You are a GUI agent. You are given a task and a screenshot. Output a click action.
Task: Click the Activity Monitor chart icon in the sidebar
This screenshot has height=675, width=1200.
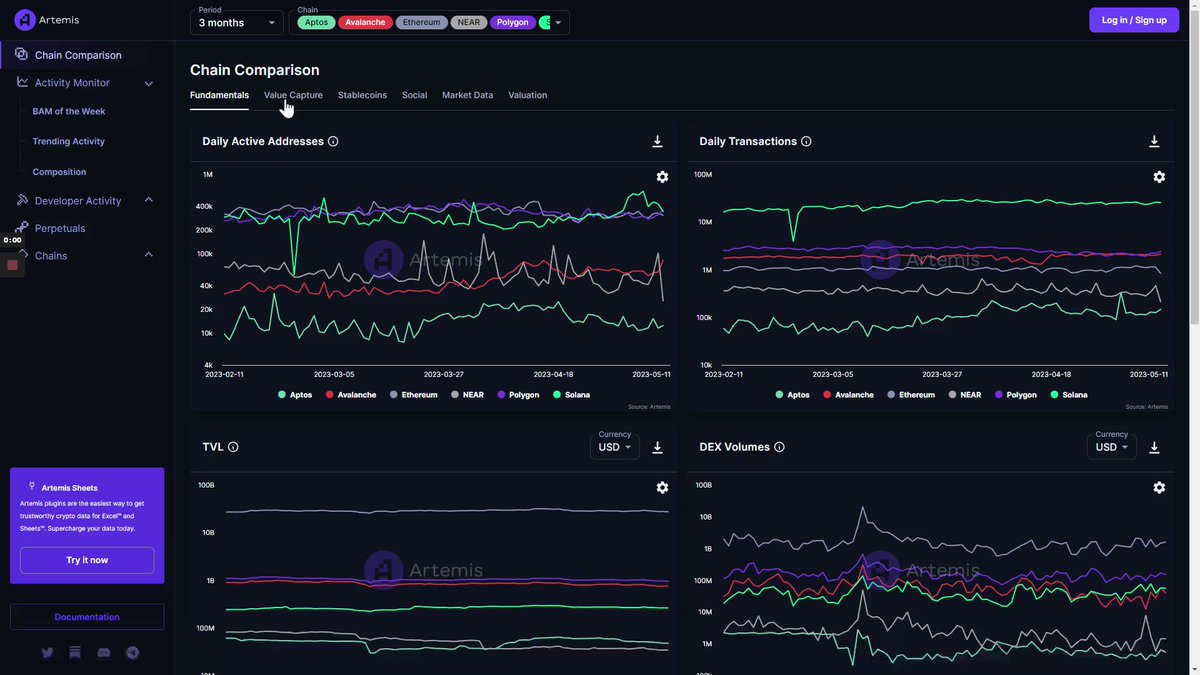(22, 82)
